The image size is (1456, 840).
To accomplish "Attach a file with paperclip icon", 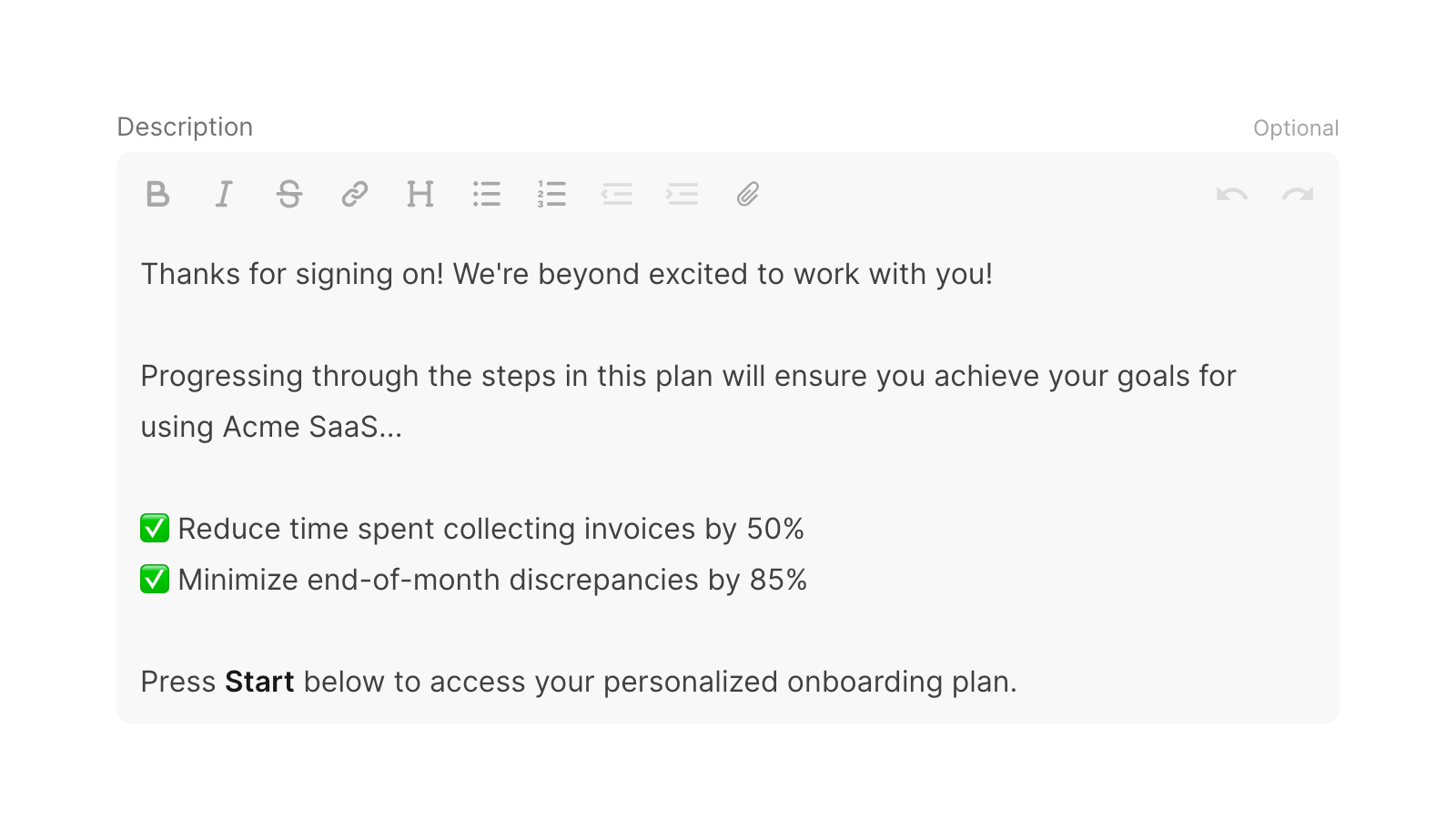I will point(748,194).
